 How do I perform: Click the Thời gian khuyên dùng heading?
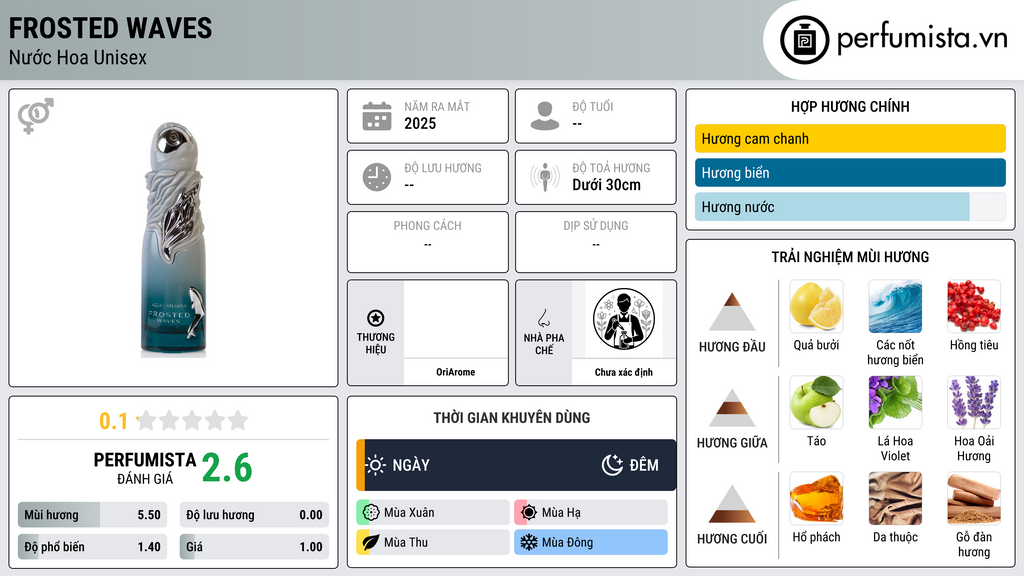pyautogui.click(x=512, y=417)
